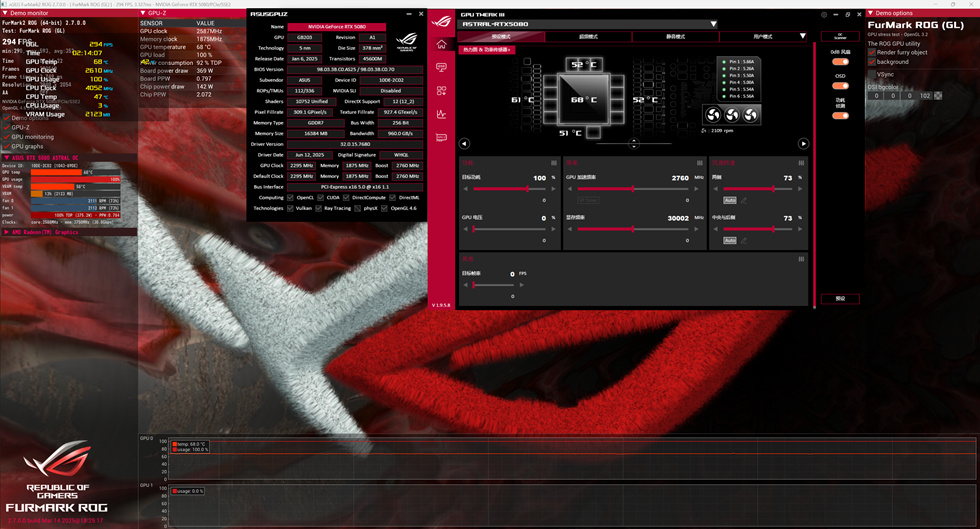980x529 pixels.
Task: Click Auto button in first fan row
Action: tap(729, 200)
